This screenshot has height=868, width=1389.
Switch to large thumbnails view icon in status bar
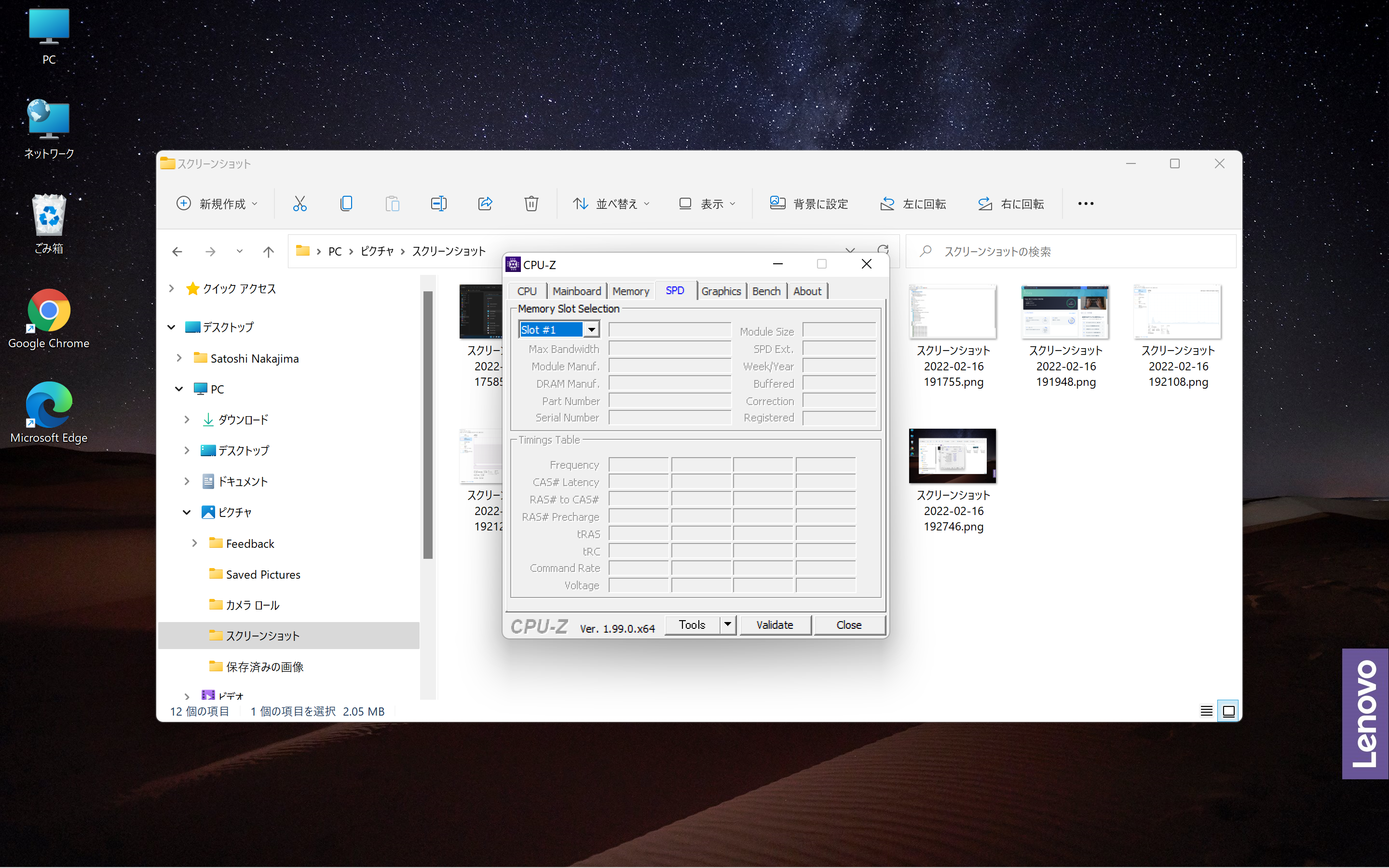pos(1228,711)
